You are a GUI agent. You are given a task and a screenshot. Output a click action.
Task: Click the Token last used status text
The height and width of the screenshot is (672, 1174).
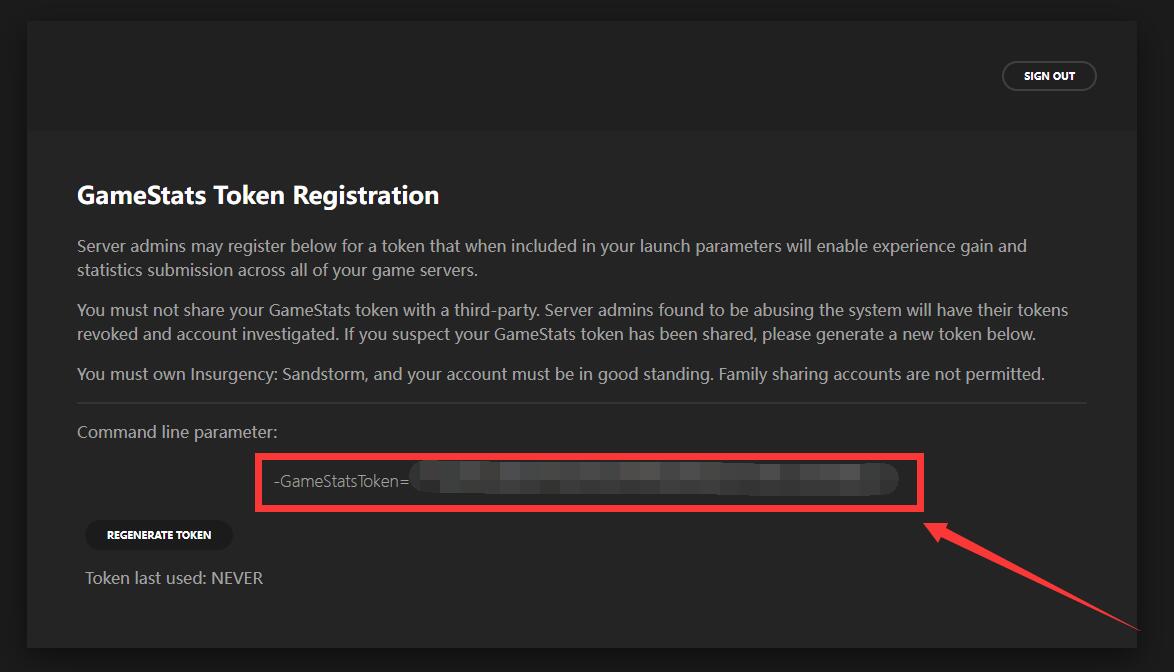(x=173, y=578)
